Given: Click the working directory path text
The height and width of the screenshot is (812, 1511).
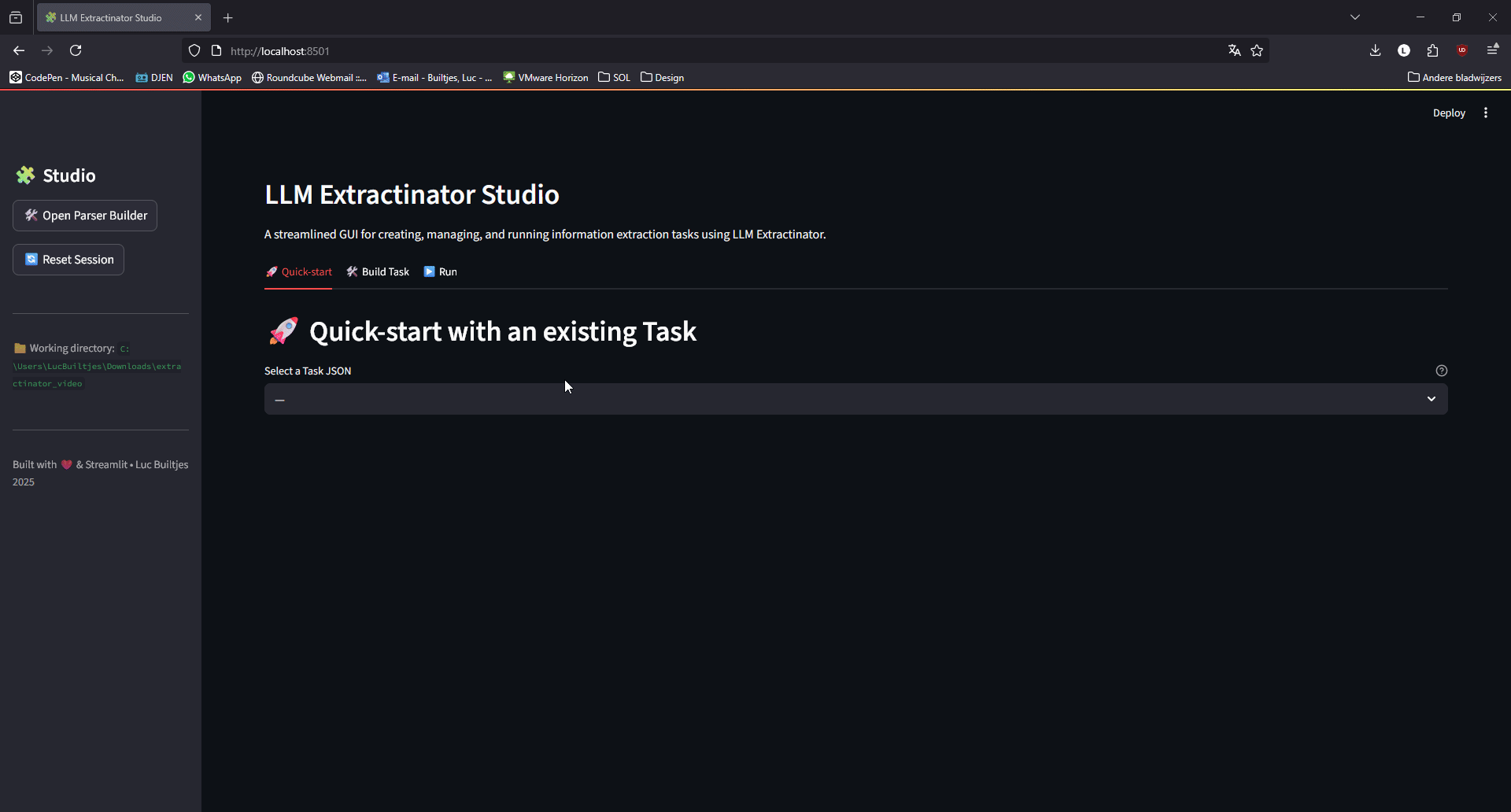Looking at the screenshot, I should pyautogui.click(x=97, y=367).
